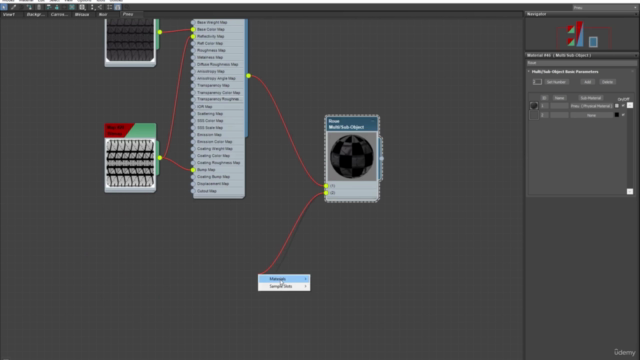The width and height of the screenshot is (640, 360).
Task: Click the Set Number button
Action: pyautogui.click(x=556, y=82)
